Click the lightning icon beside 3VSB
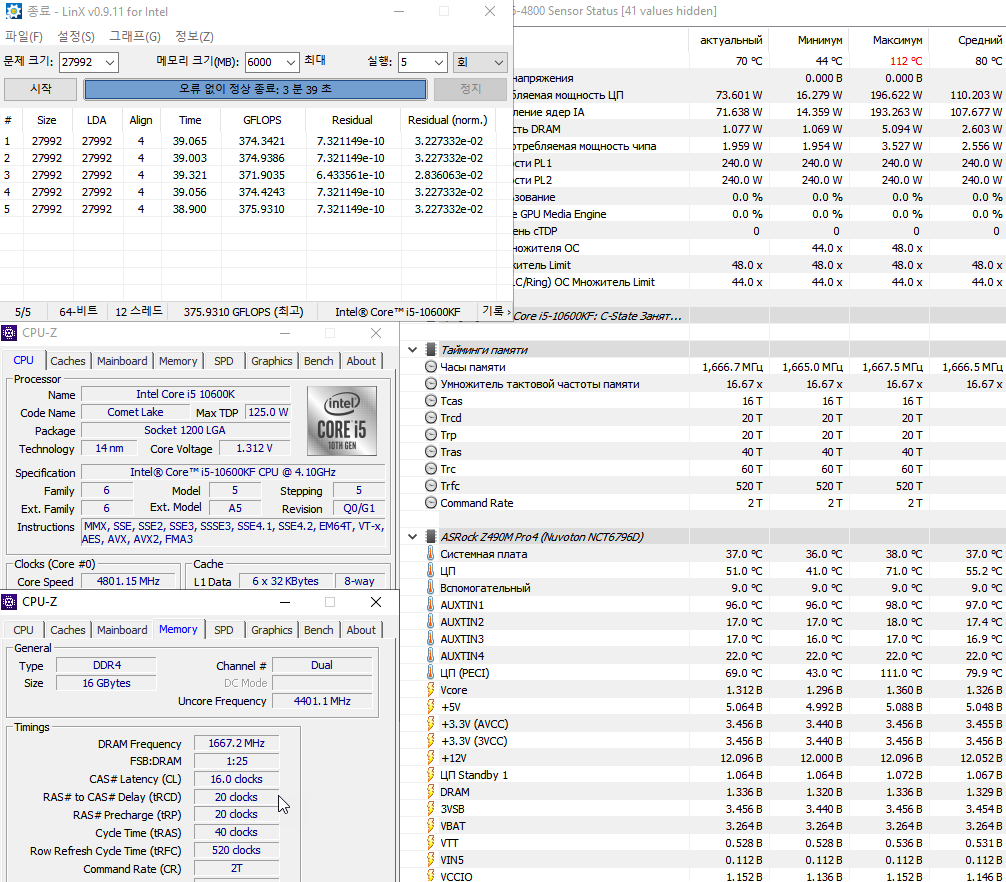 pos(431,809)
